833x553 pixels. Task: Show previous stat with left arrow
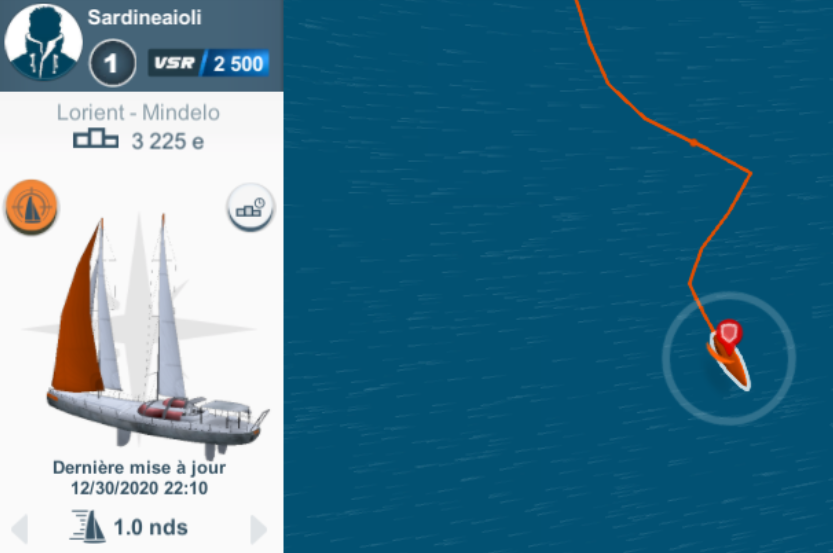pos(20,528)
